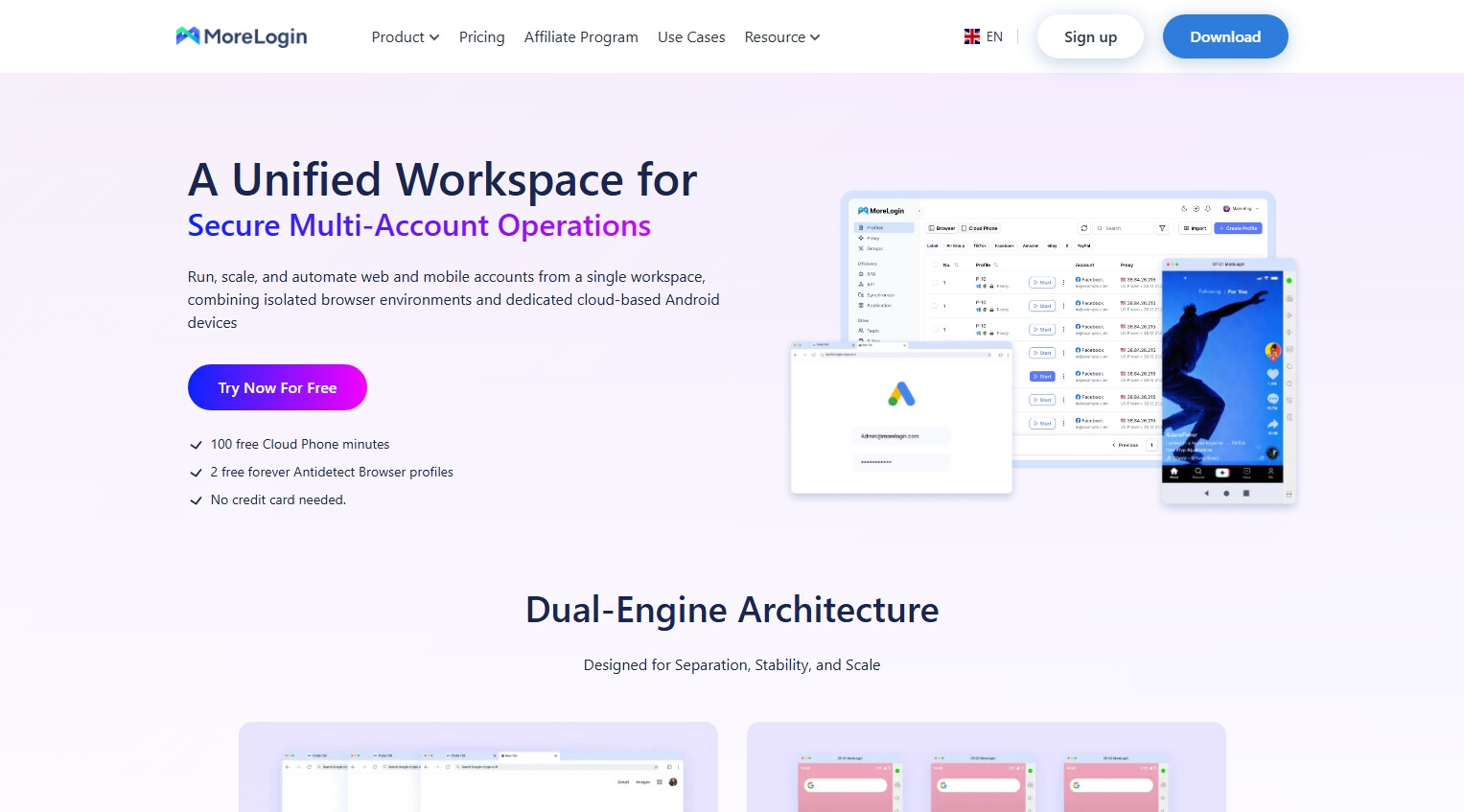1464x812 pixels.
Task: Click the checkmark beside 100 free Cloud Phone minutes
Action: [x=196, y=445]
